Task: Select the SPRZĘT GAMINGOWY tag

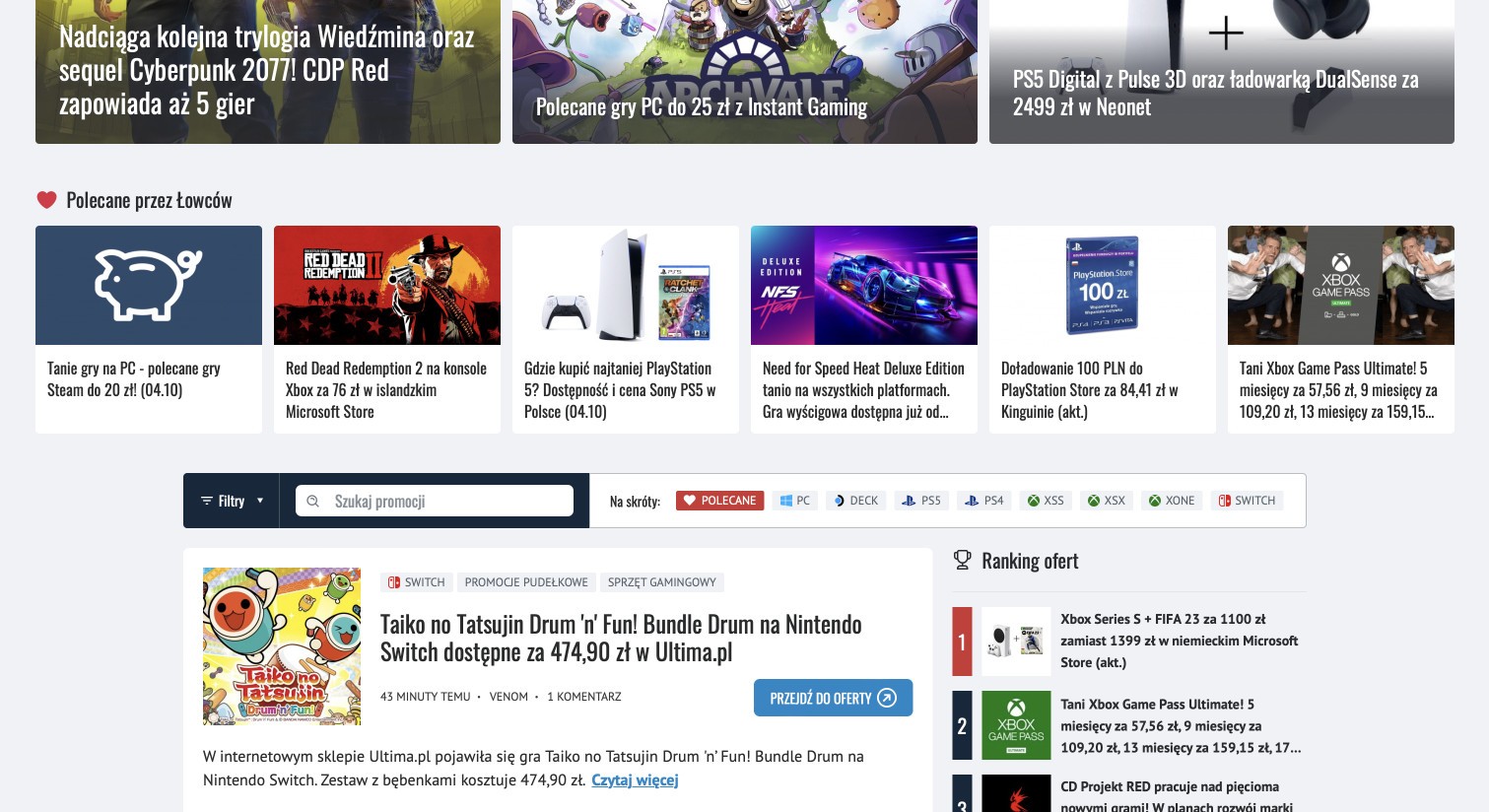Action: (x=662, y=582)
